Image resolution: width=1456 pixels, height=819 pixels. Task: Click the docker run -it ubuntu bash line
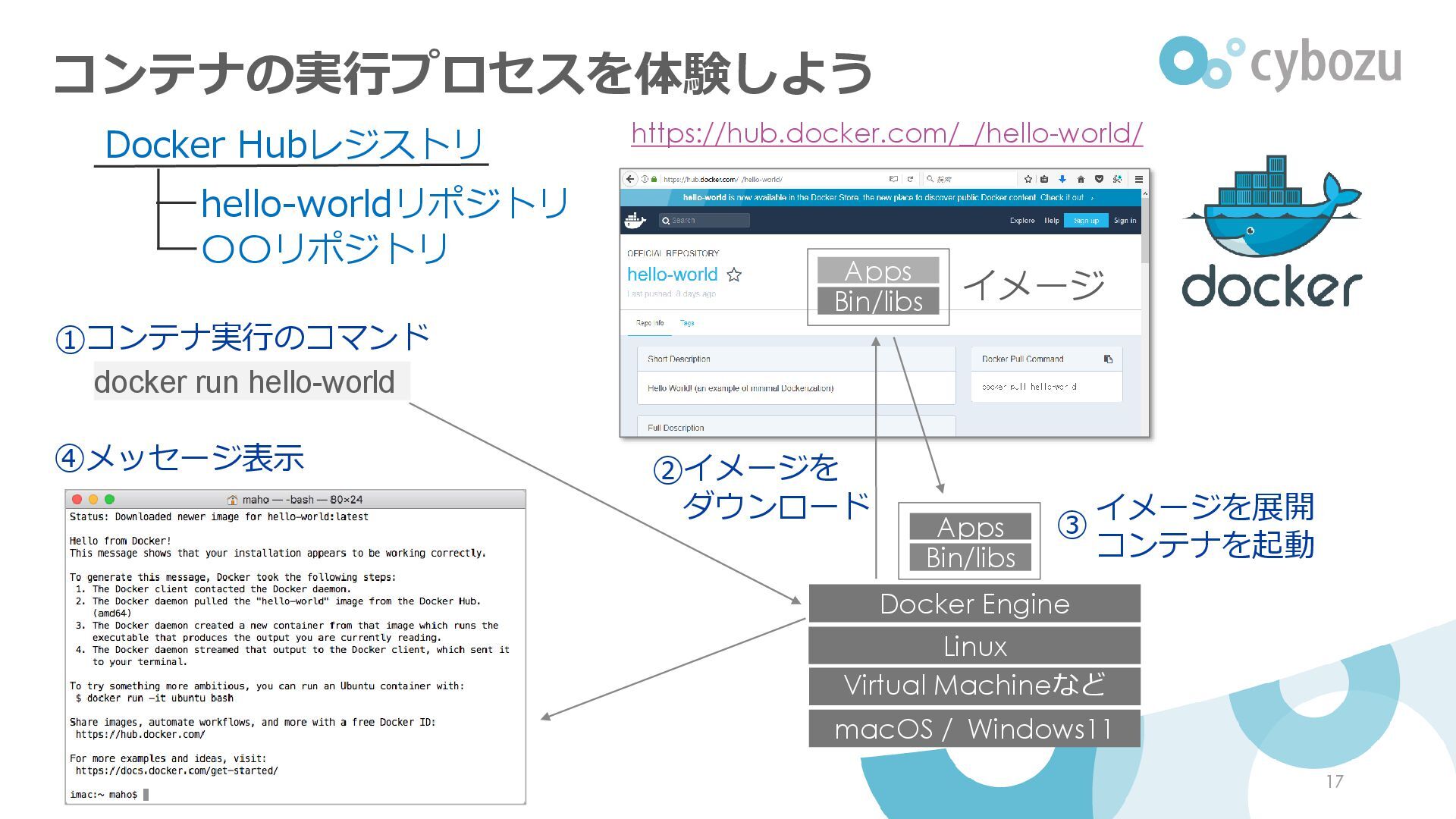pos(155,698)
